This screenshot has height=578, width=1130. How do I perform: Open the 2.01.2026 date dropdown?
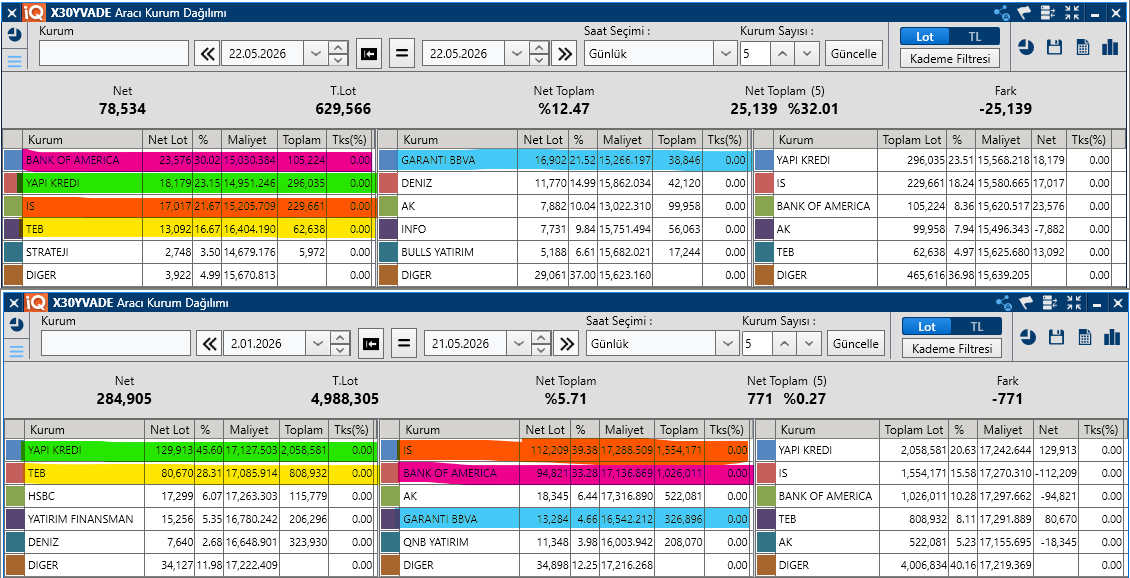(317, 344)
